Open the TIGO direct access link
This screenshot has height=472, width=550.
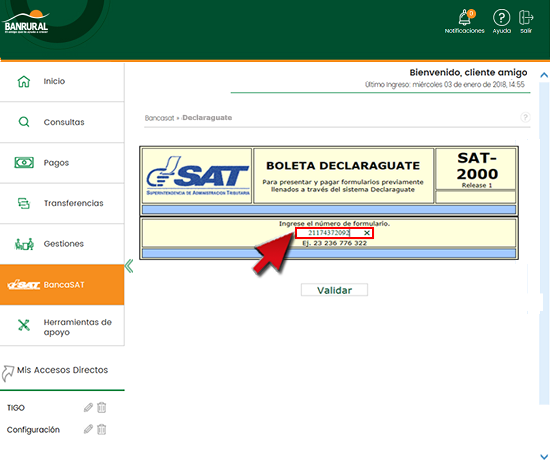tap(16, 408)
